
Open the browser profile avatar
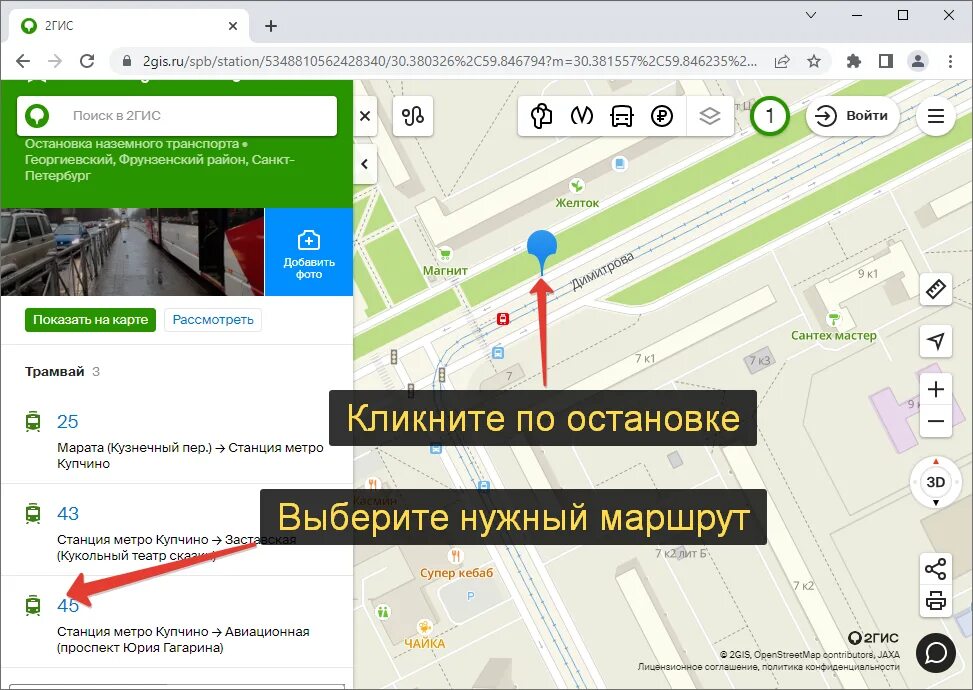918,61
